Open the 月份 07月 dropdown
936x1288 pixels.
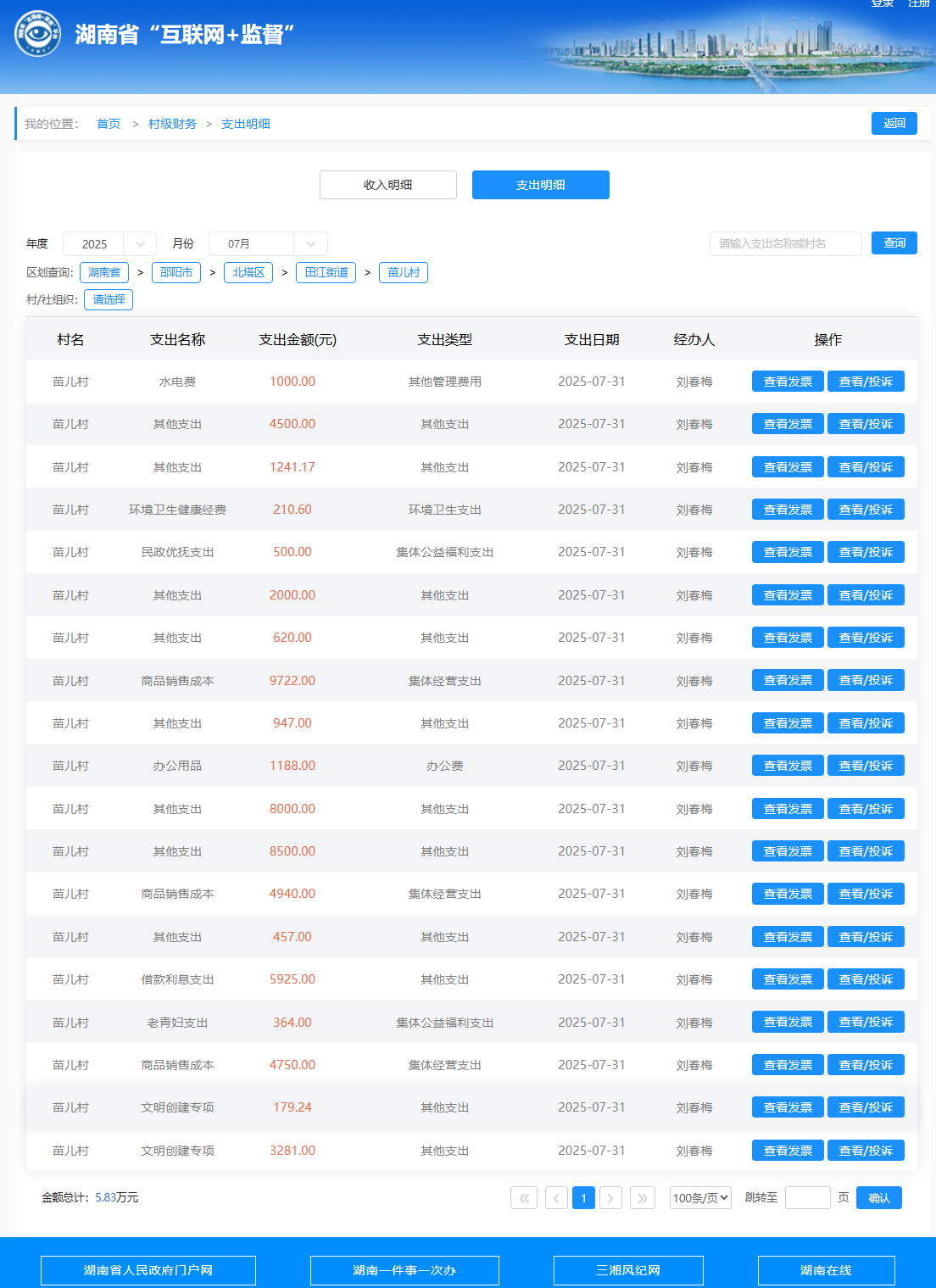coord(268,243)
